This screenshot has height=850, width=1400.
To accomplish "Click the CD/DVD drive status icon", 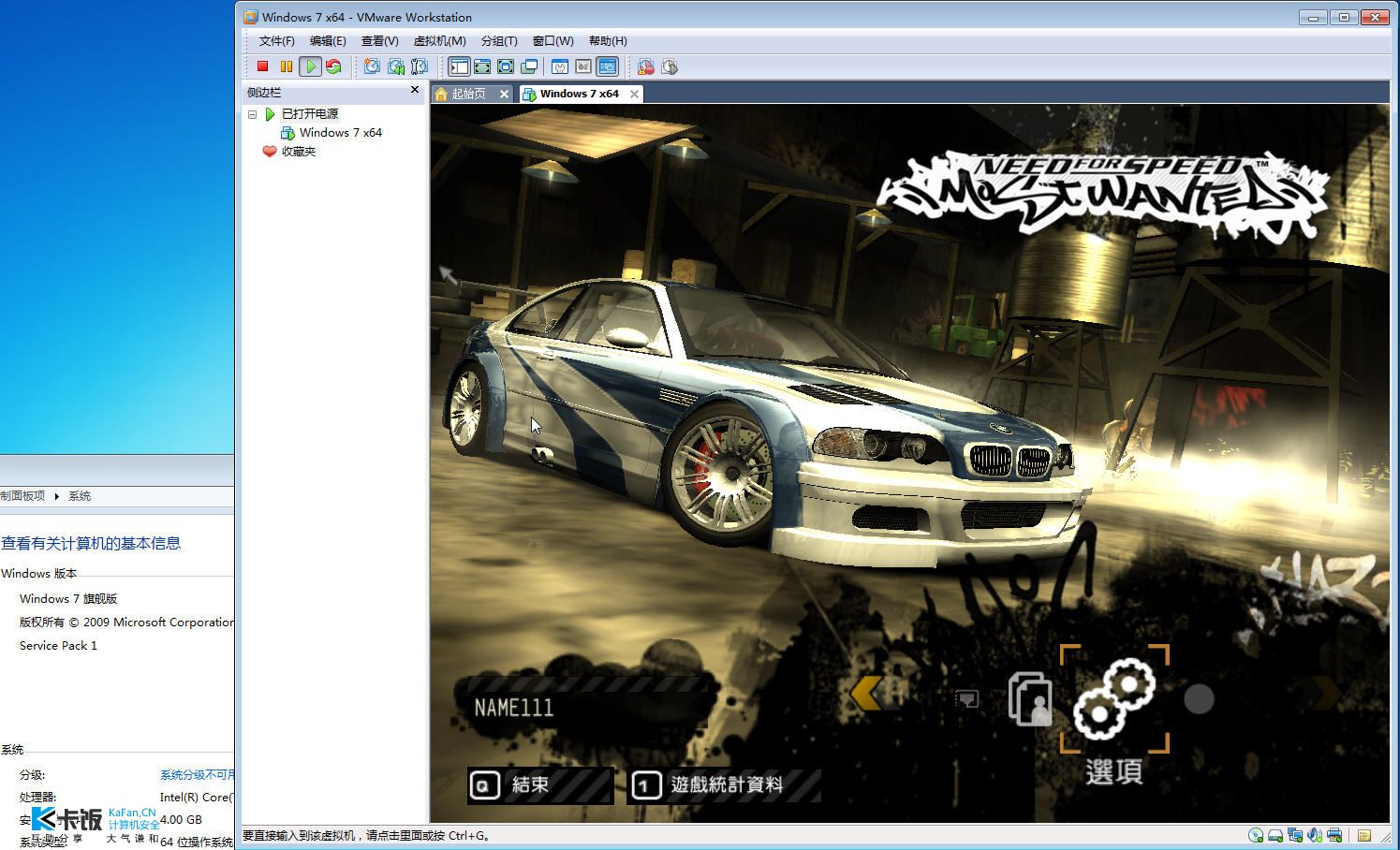I will point(1256,835).
